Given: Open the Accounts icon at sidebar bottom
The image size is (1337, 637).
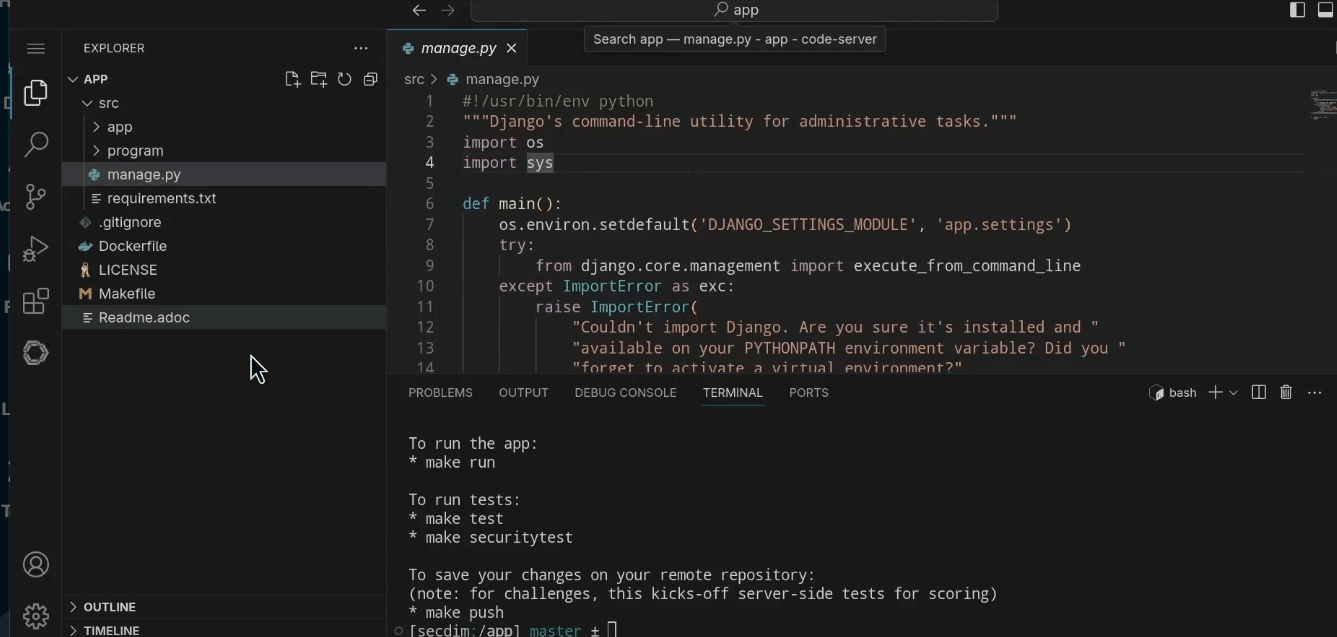Looking at the screenshot, I should click(x=36, y=564).
